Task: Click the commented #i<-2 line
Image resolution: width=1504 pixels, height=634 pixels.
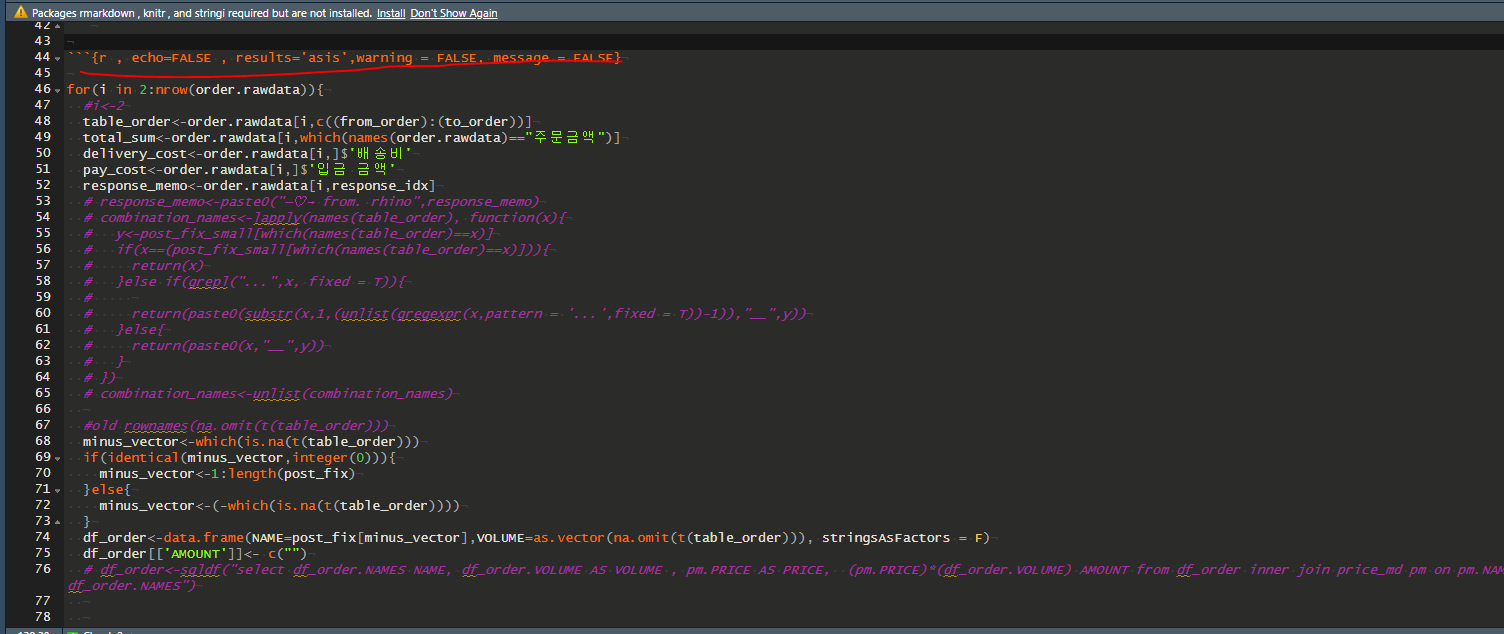Action: [103, 106]
